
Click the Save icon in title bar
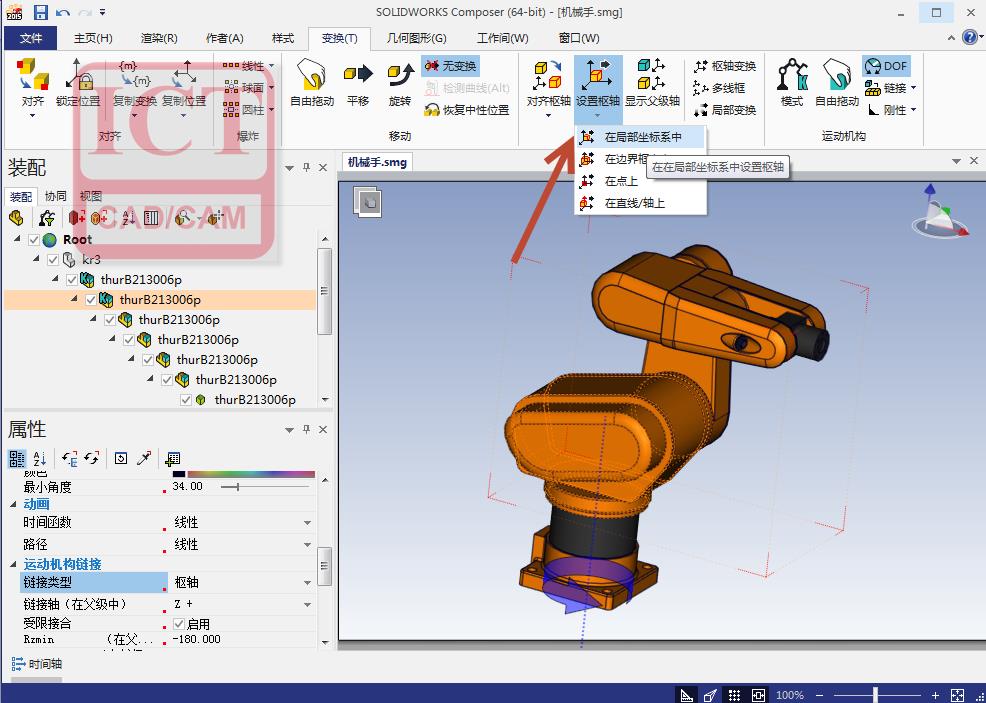tap(40, 13)
